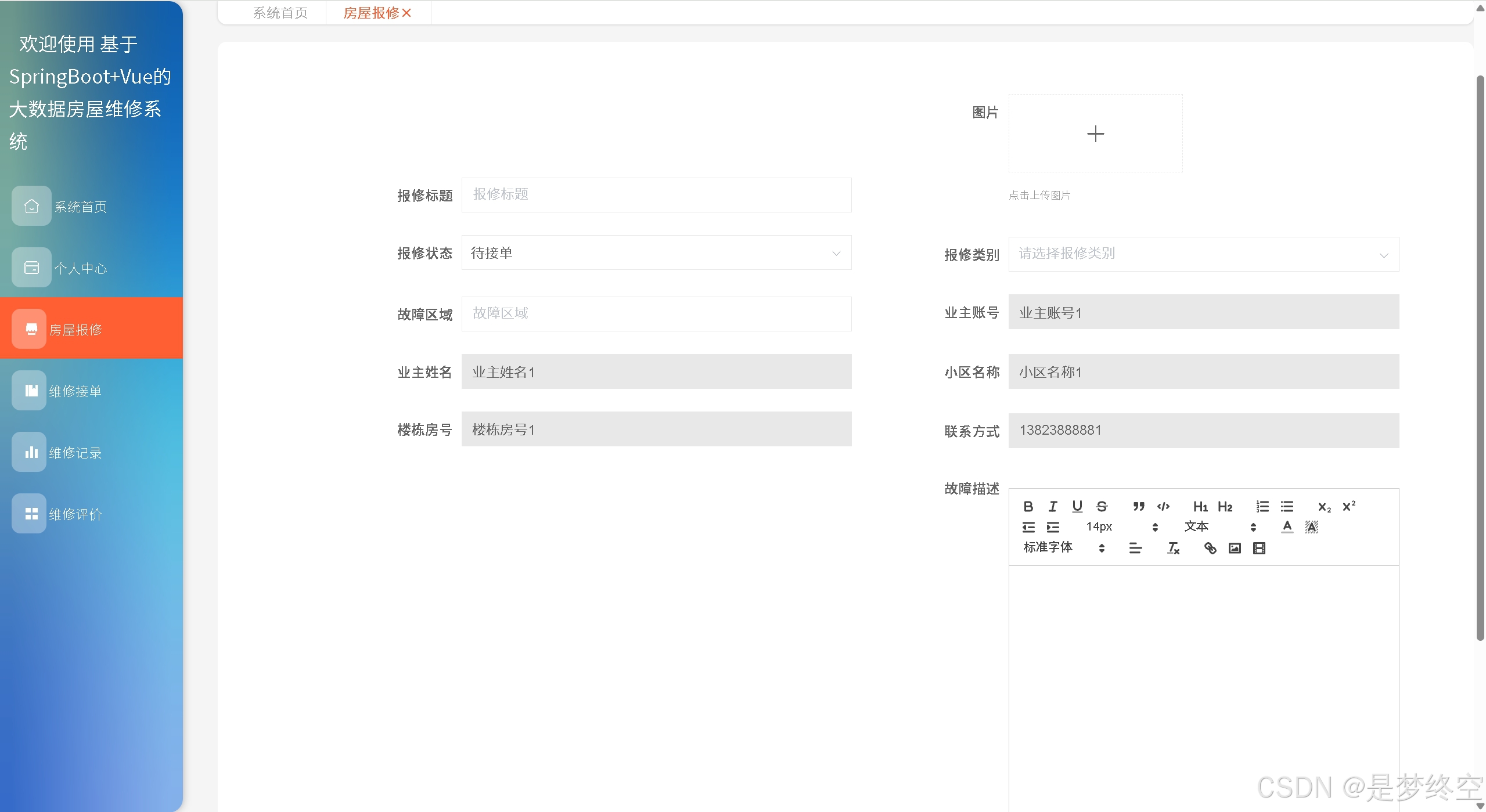Toggle strikethrough formatting button
The height and width of the screenshot is (812, 1486).
(x=1102, y=506)
